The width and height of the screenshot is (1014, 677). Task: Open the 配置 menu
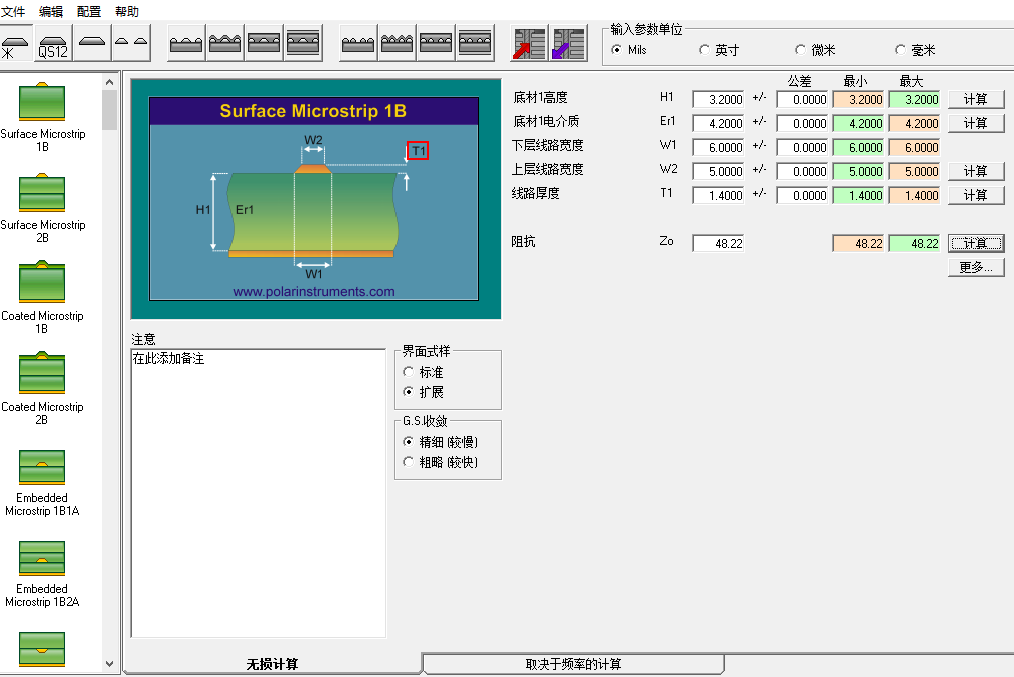point(88,12)
